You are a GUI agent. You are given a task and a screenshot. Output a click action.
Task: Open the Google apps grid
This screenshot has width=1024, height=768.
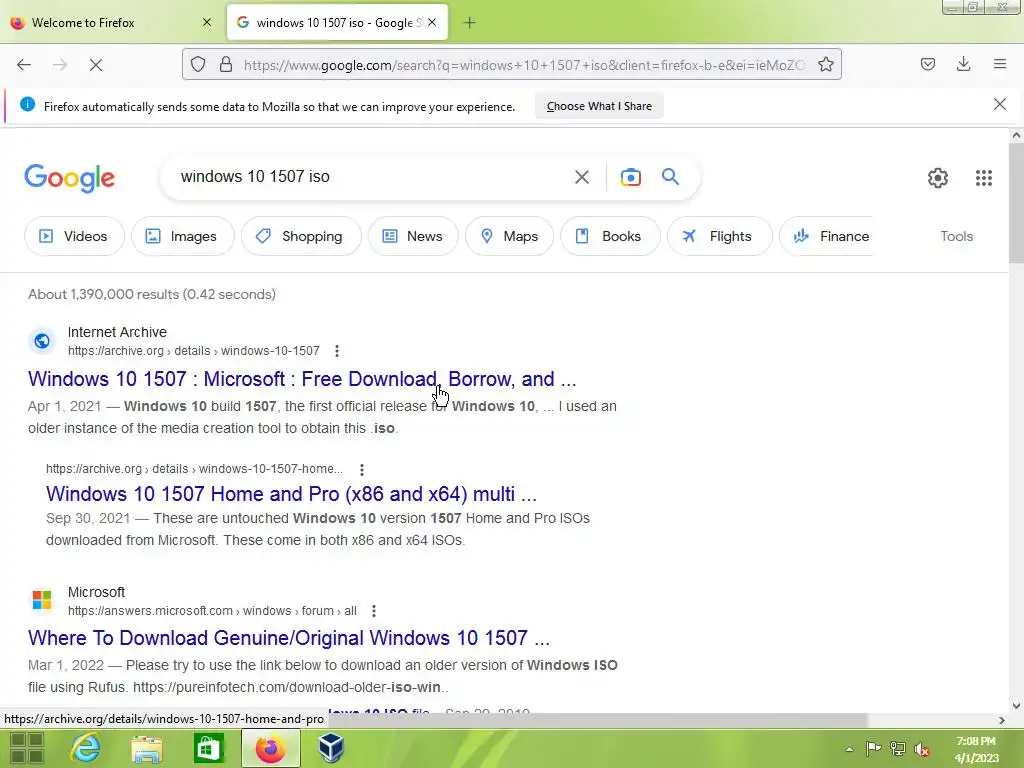click(x=984, y=178)
